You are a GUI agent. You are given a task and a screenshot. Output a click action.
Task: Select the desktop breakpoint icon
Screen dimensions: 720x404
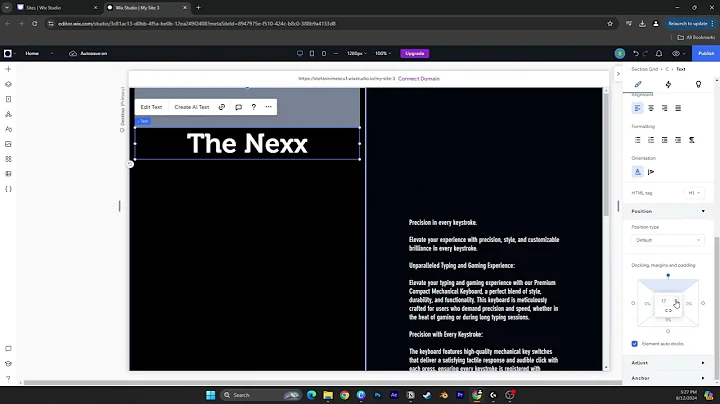pyautogui.click(x=300, y=53)
